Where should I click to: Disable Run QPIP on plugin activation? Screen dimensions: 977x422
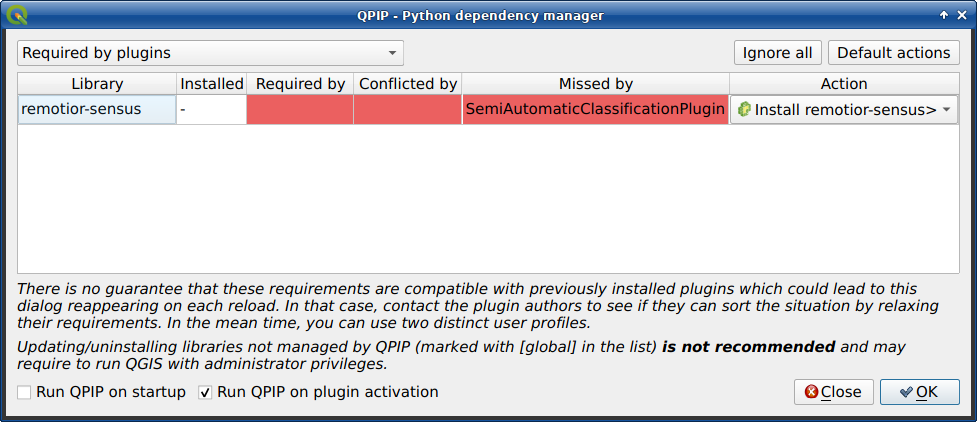point(205,393)
